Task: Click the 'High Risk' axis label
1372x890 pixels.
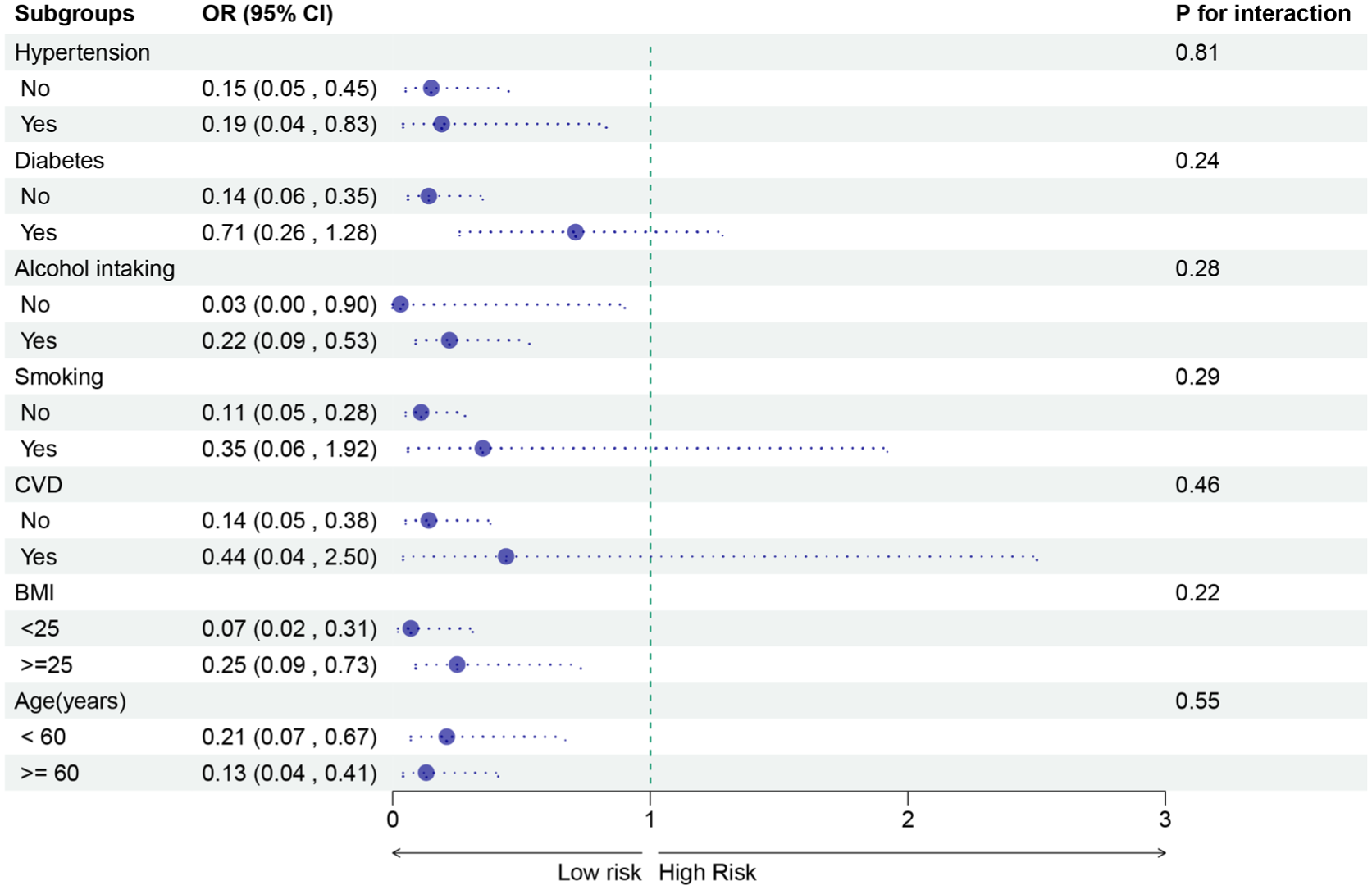Action: [x=707, y=873]
